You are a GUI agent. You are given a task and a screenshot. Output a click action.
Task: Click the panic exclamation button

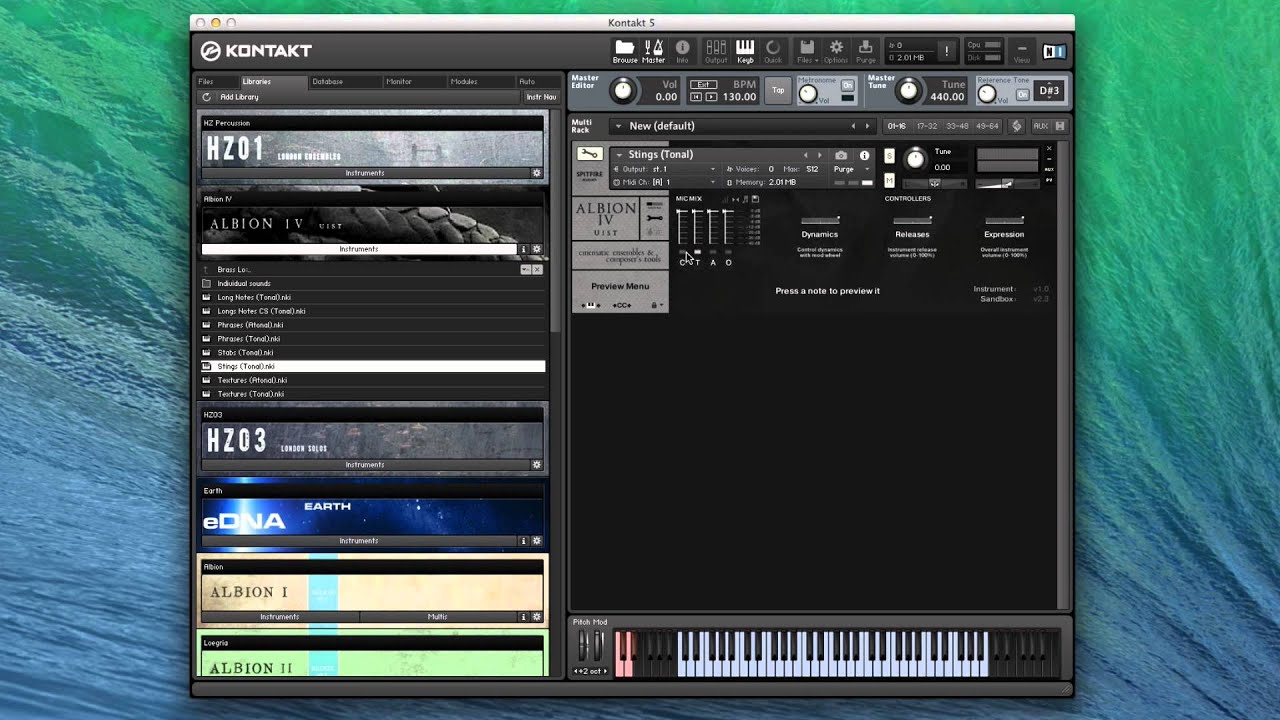click(946, 51)
